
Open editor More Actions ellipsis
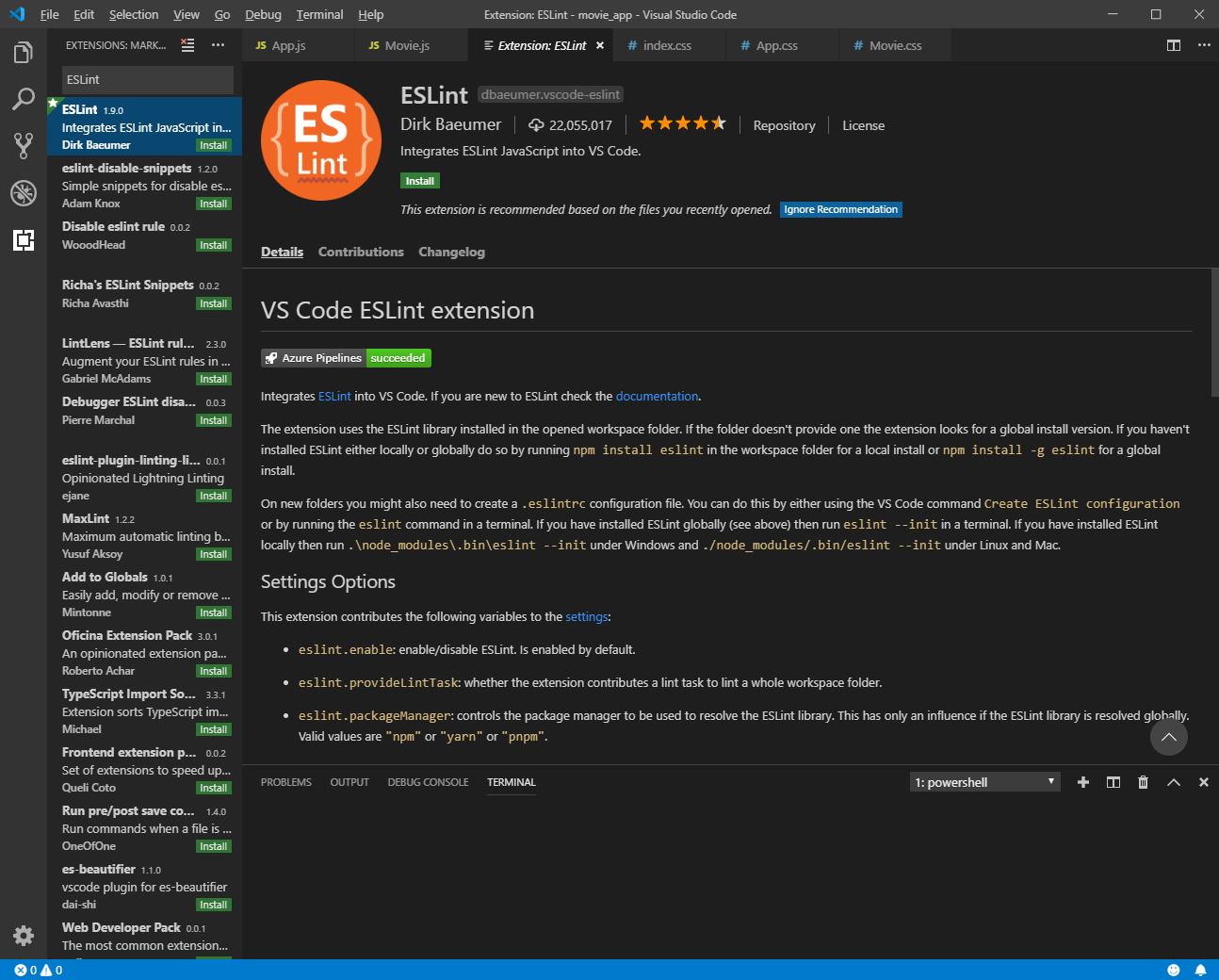tap(1204, 45)
